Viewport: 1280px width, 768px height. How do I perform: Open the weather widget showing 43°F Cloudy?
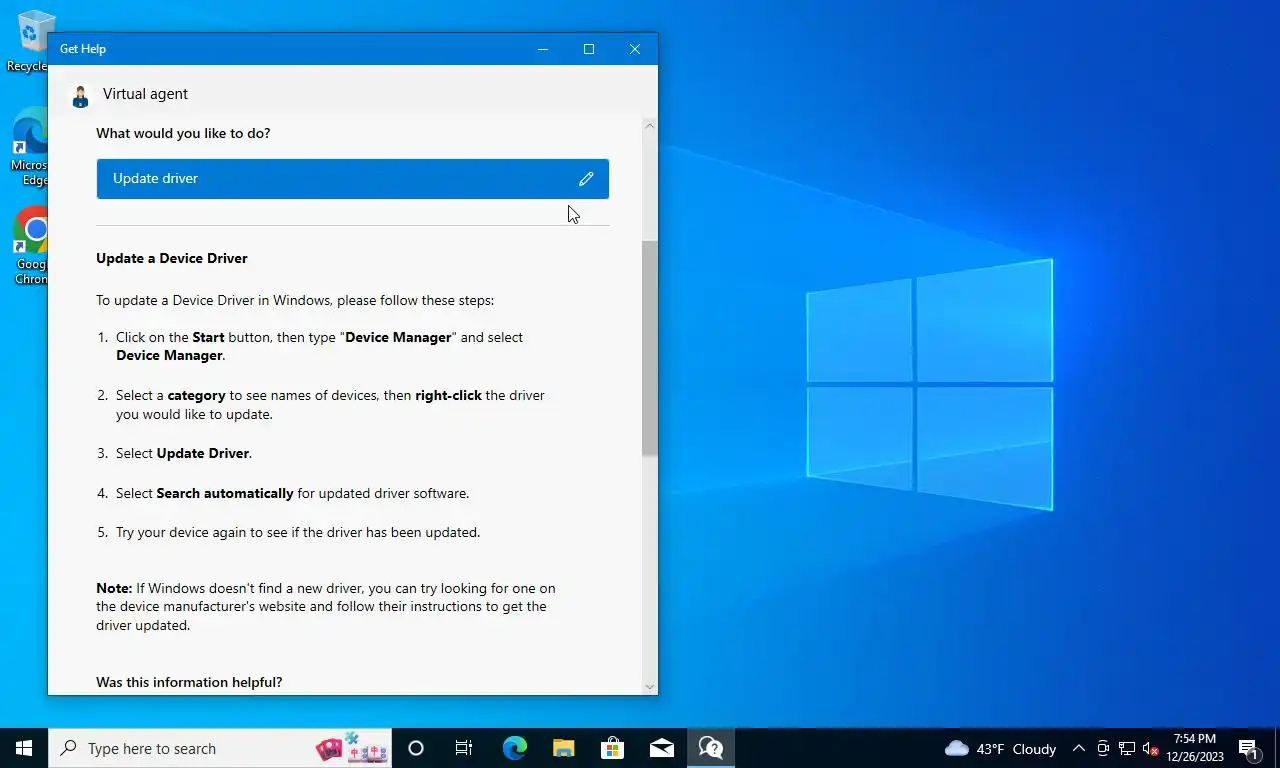point(1000,748)
